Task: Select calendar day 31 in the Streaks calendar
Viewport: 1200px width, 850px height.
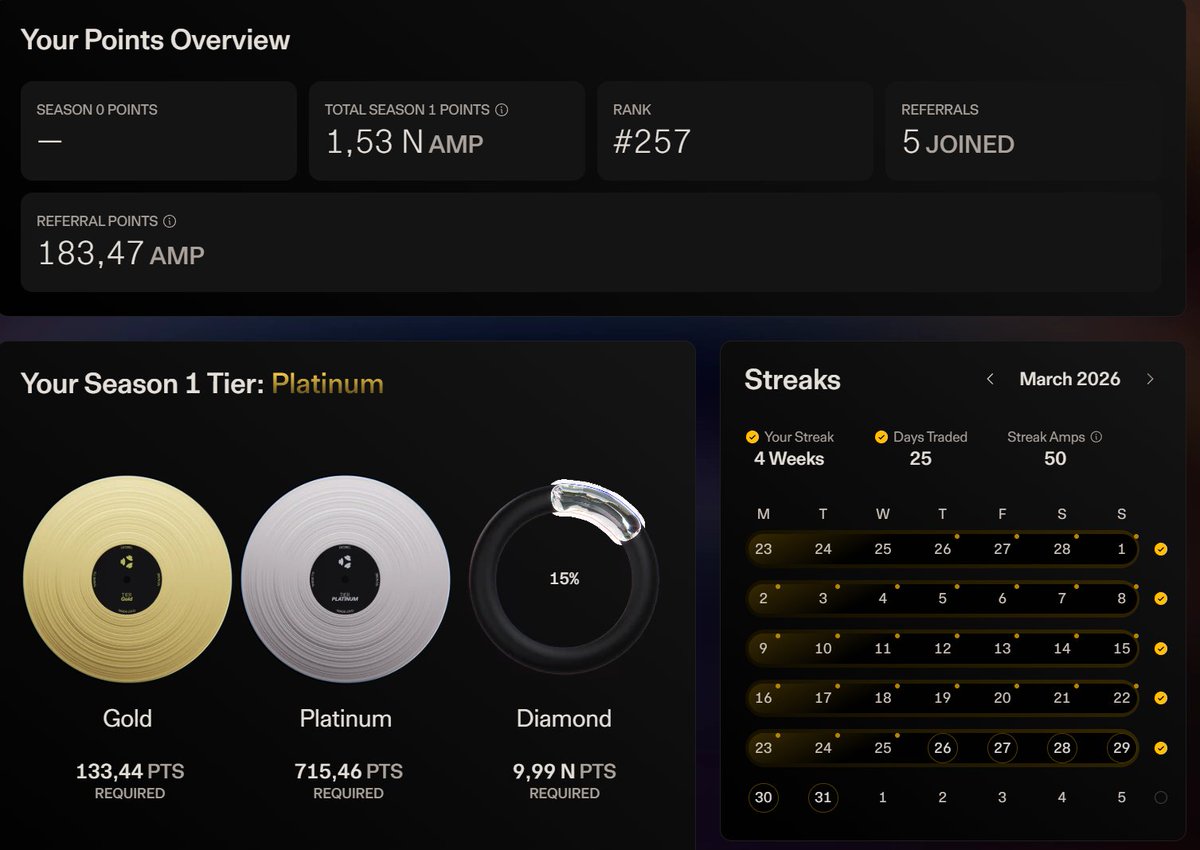Action: (x=823, y=798)
